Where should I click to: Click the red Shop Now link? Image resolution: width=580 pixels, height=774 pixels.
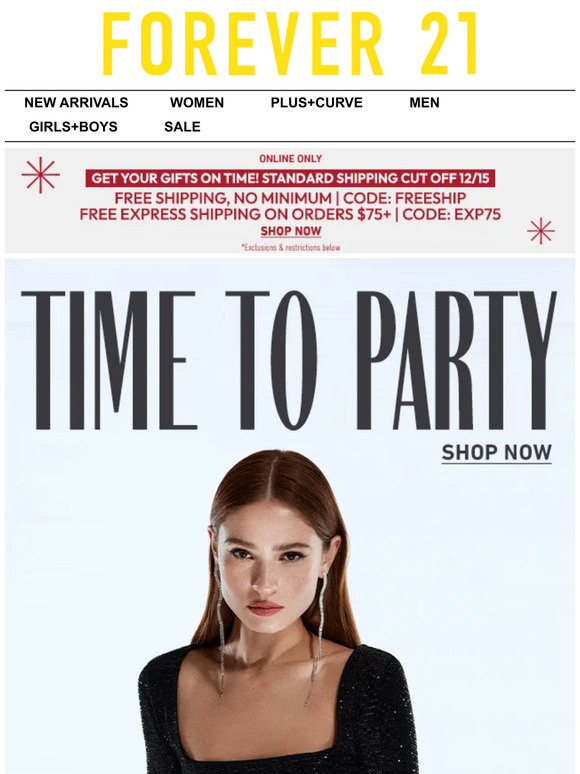[291, 231]
